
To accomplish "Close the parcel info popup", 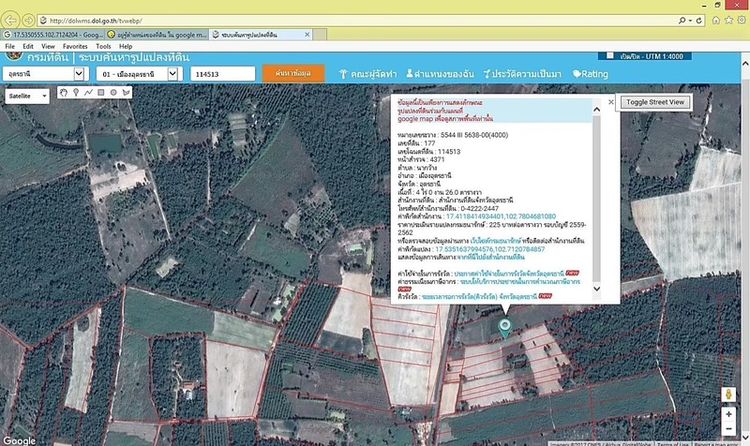I will (611, 102).
